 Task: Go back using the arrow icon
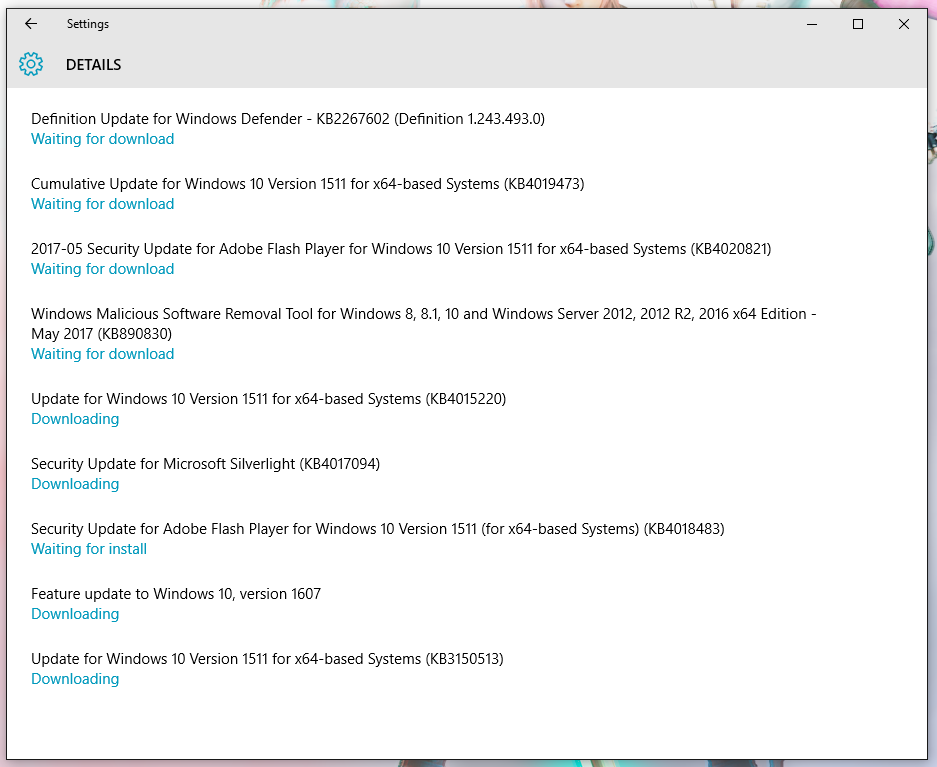pyautogui.click(x=31, y=24)
